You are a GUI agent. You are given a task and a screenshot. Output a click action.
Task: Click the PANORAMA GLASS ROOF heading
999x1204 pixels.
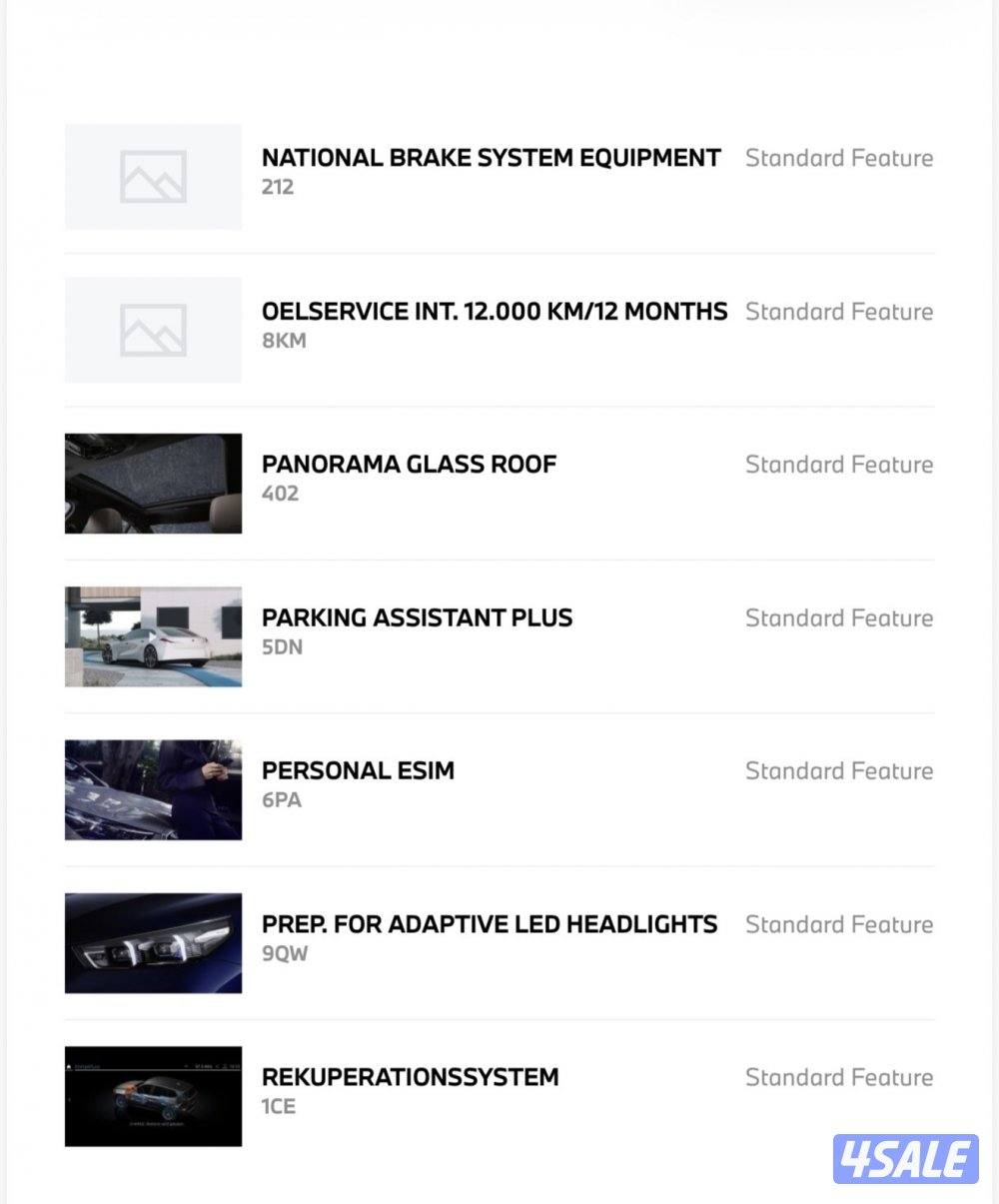pos(409,465)
